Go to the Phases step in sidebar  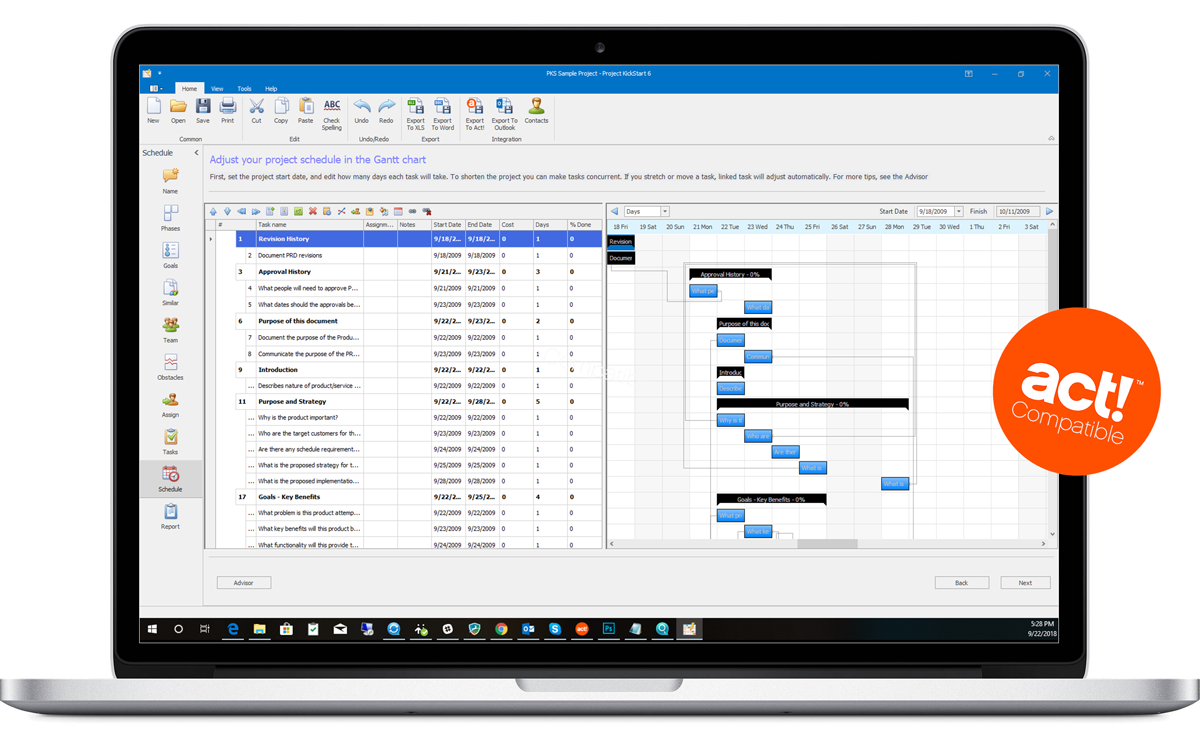coord(171,217)
